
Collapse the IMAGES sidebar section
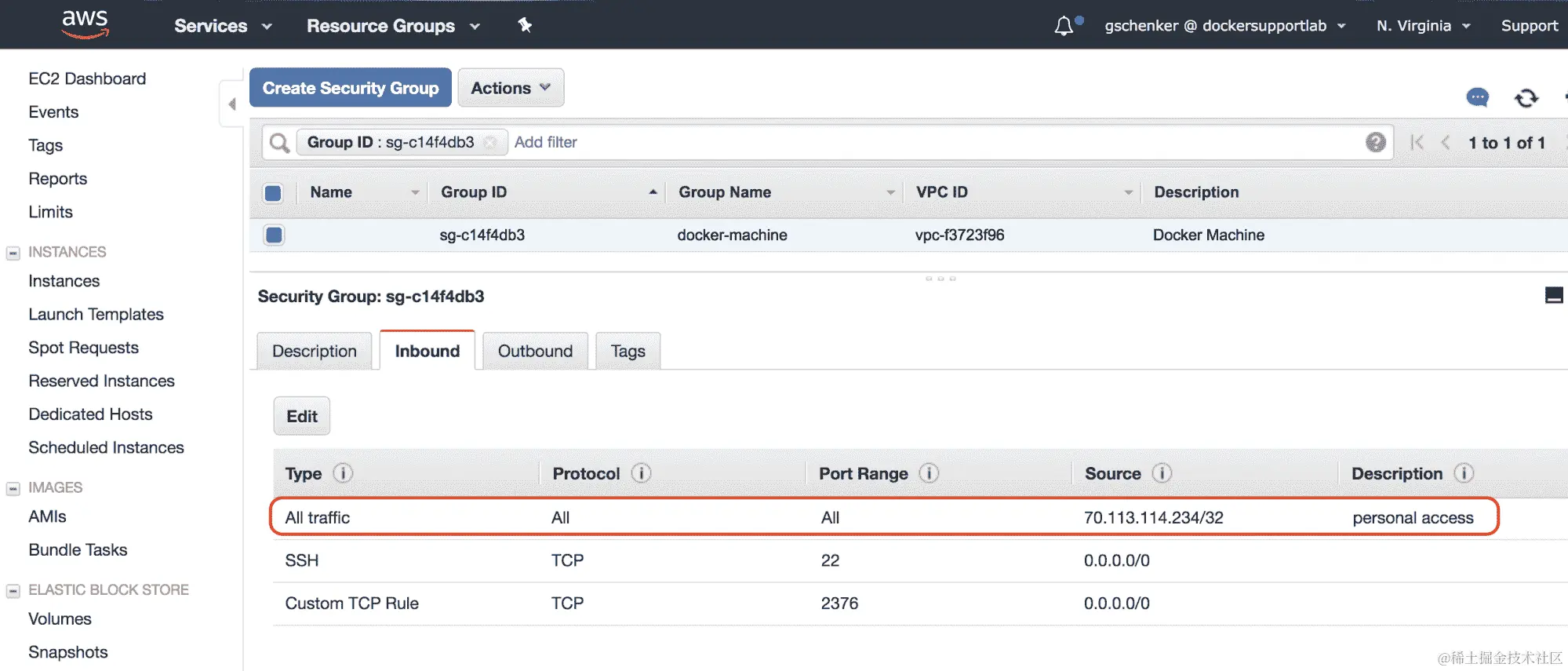pos(13,488)
